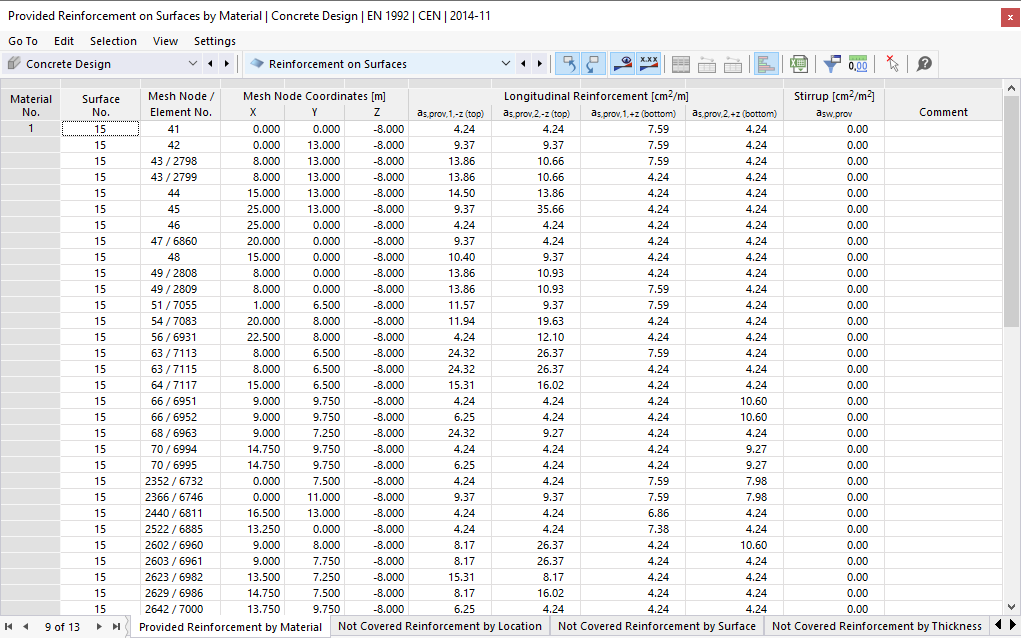The width and height of the screenshot is (1021, 638).
Task: Expand the Reinforcement on Surfaces dropdown
Action: pos(506,64)
